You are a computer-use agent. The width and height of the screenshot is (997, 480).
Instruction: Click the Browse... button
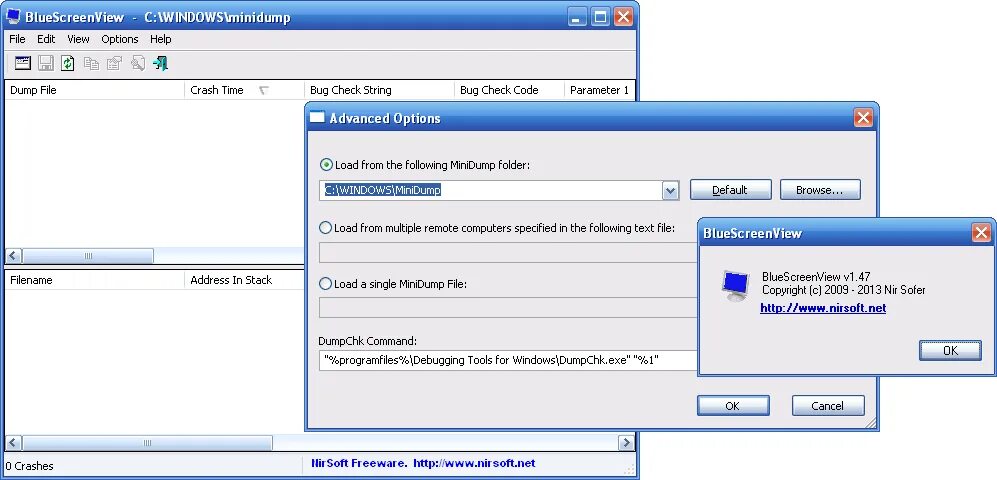820,190
